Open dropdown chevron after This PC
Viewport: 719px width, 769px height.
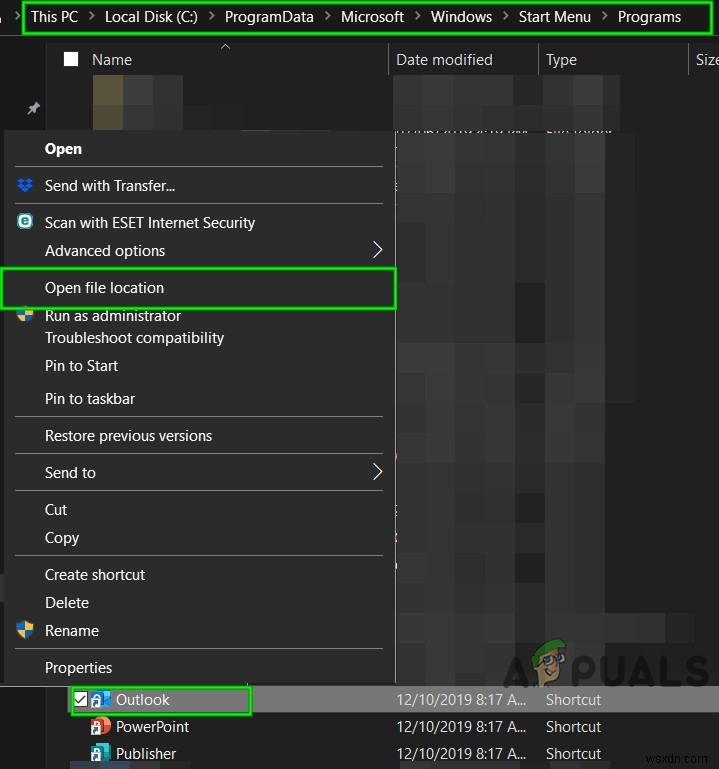[x=92, y=17]
